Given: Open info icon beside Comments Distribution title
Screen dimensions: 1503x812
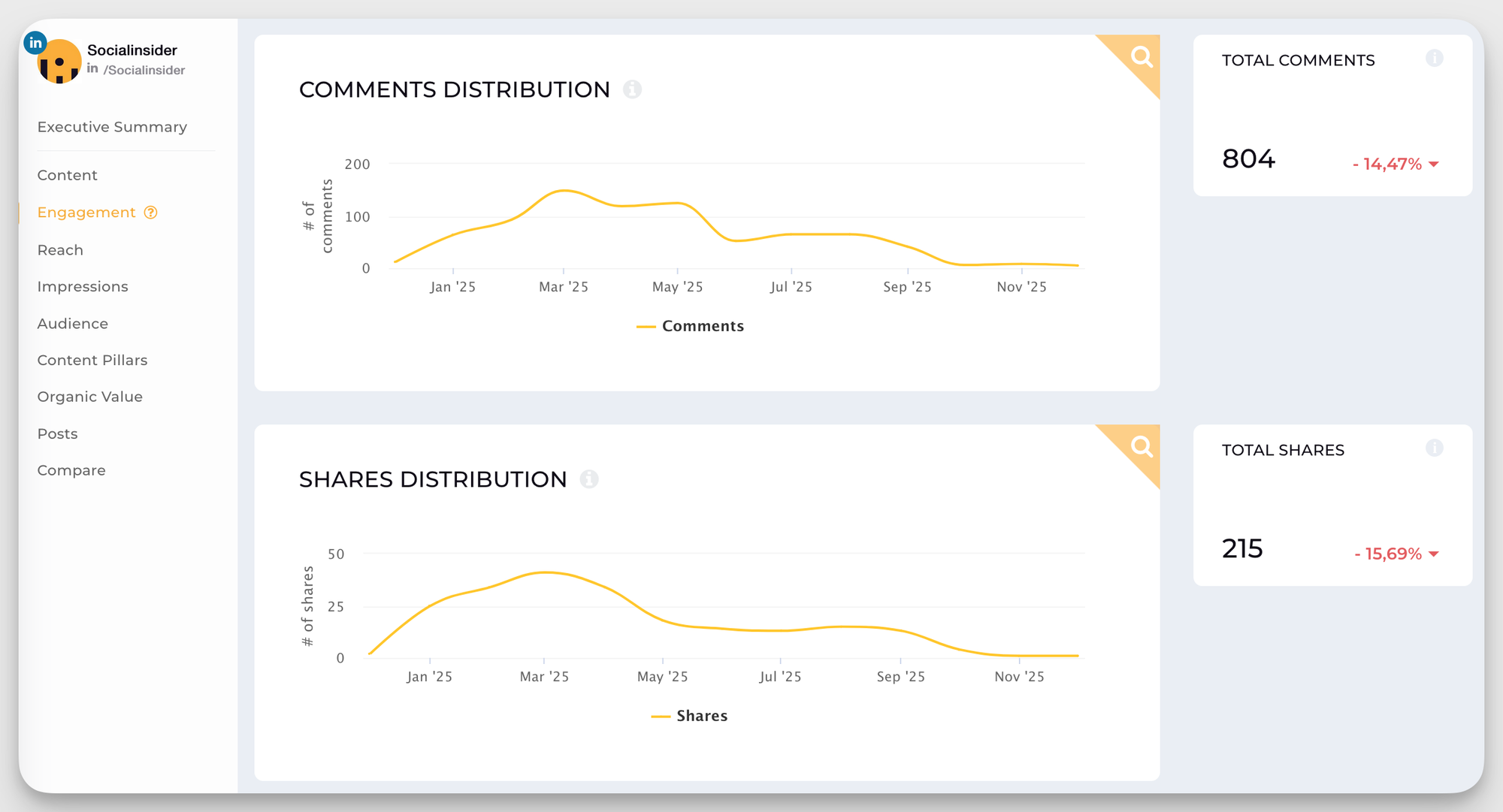Looking at the screenshot, I should pyautogui.click(x=632, y=89).
